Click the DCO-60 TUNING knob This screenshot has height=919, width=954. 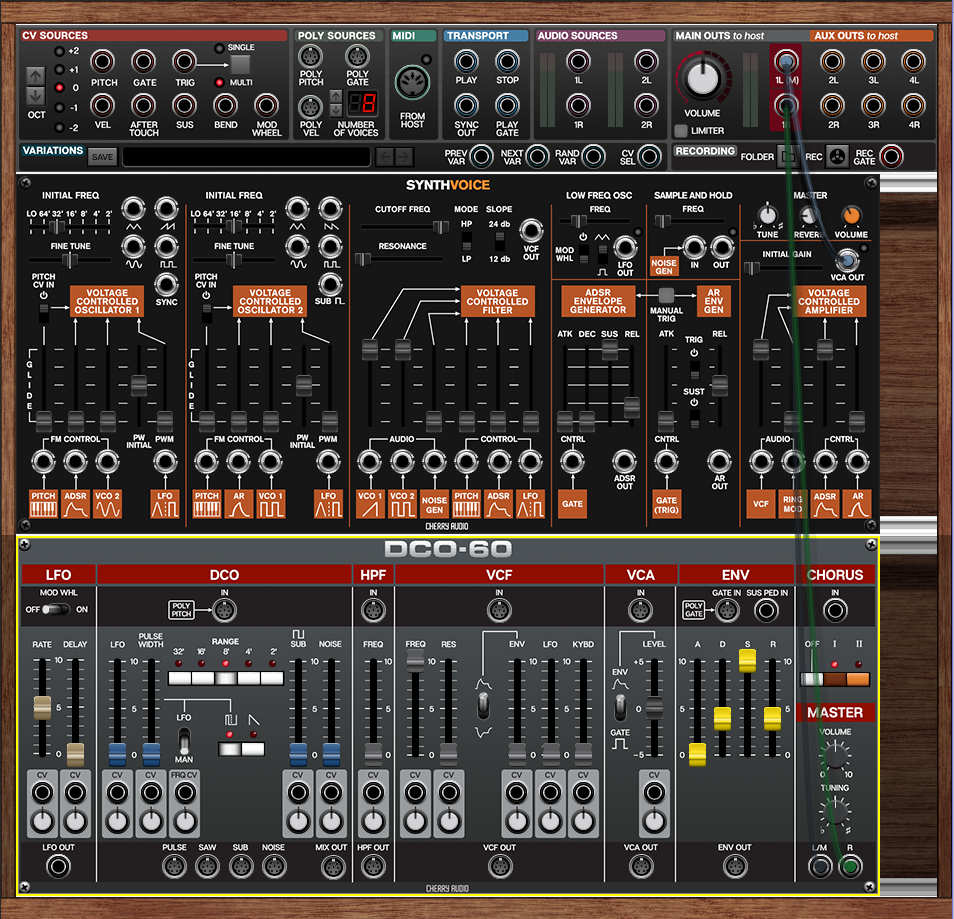click(x=835, y=811)
